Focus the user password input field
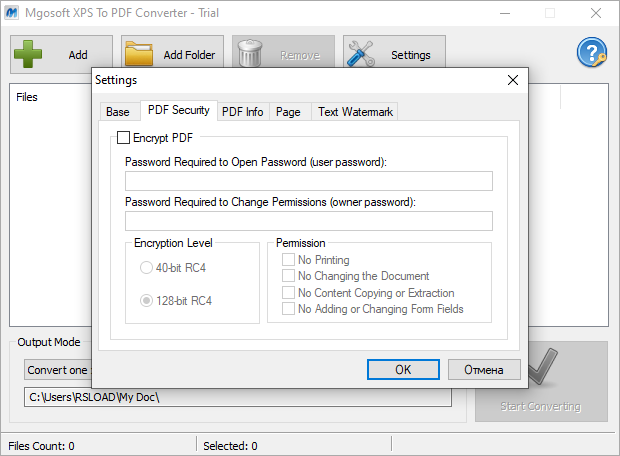 308,181
